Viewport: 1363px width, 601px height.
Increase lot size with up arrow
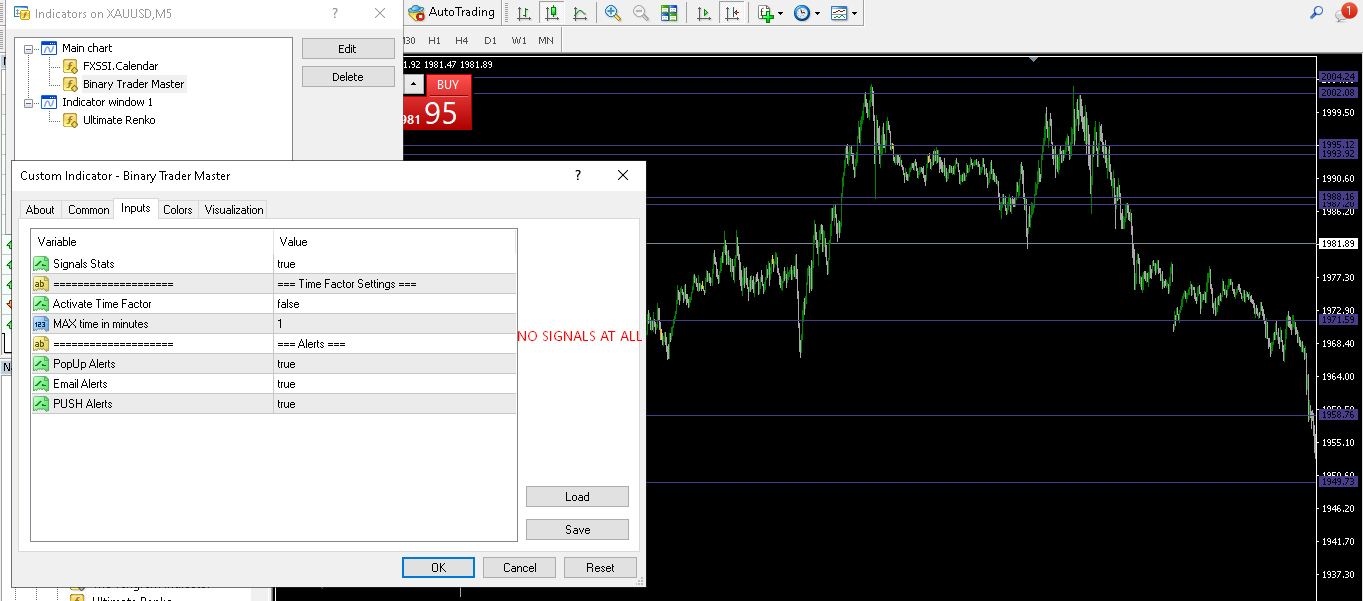coord(414,85)
